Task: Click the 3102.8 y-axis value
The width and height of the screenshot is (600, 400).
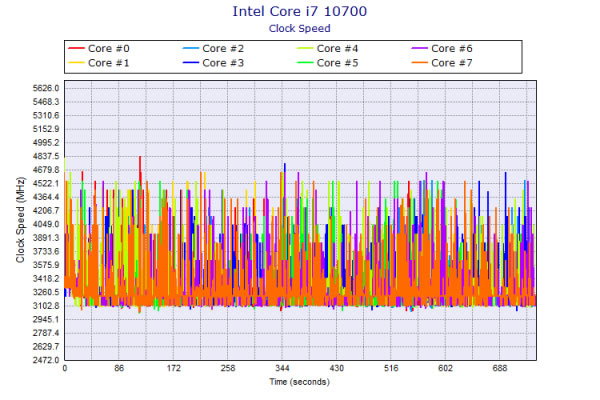Action: pos(46,306)
